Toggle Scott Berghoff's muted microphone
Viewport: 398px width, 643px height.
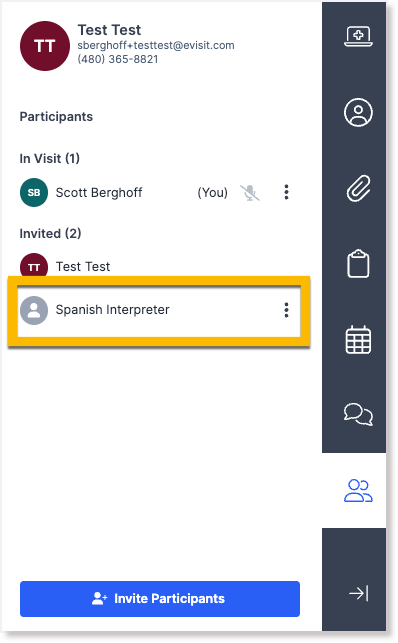[x=250, y=192]
